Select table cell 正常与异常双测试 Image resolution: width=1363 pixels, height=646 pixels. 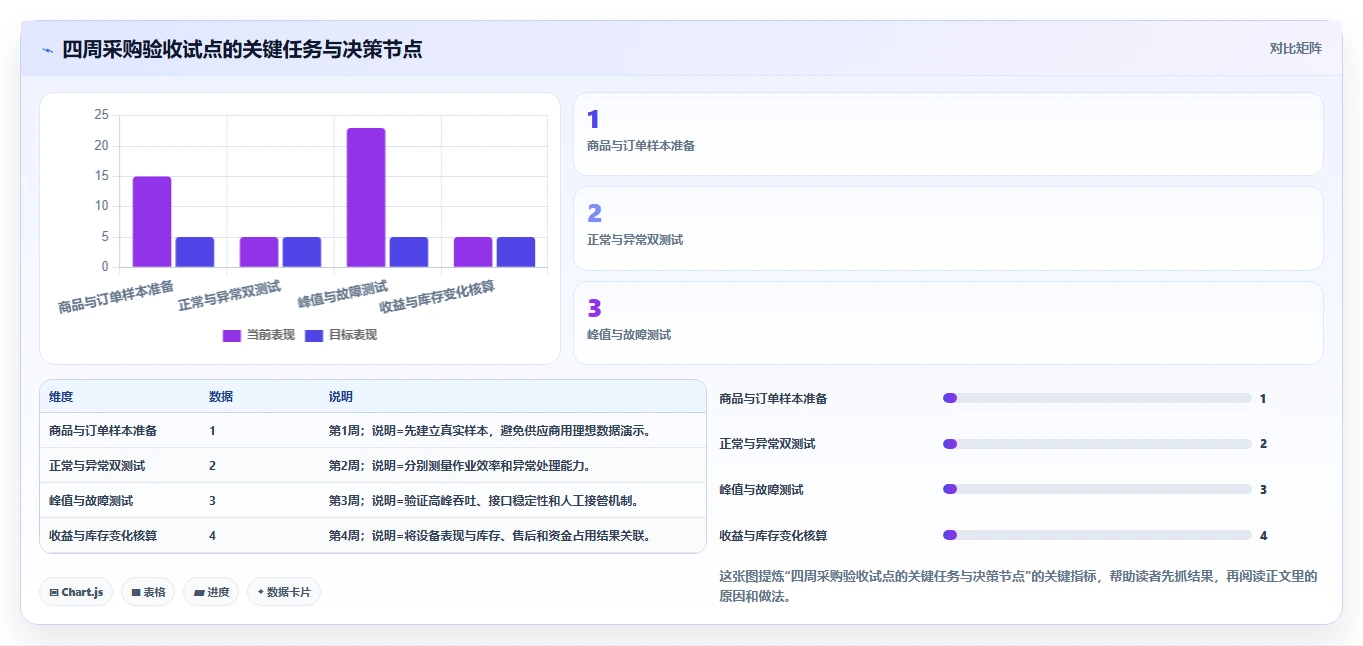(x=97, y=466)
